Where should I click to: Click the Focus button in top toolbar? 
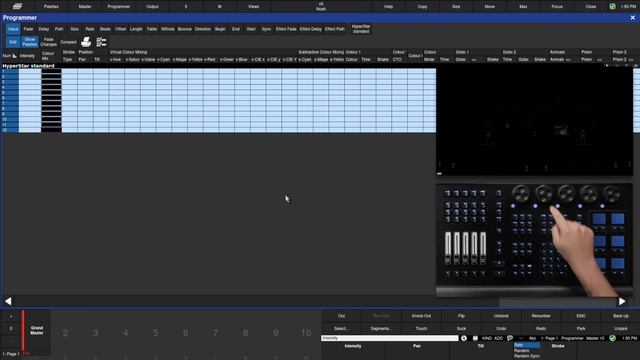(x=557, y=6)
